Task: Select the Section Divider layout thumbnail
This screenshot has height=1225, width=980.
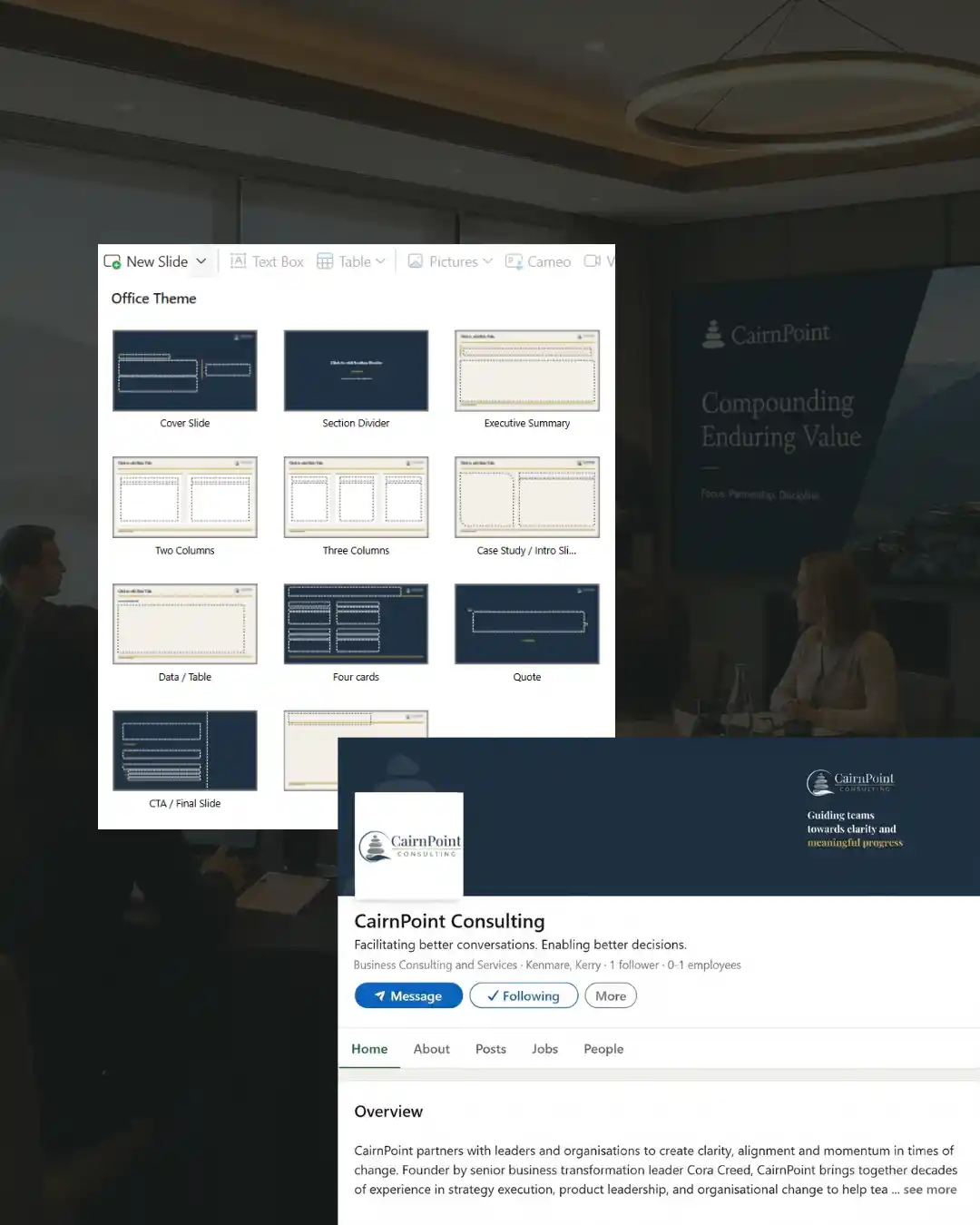Action: 356,370
